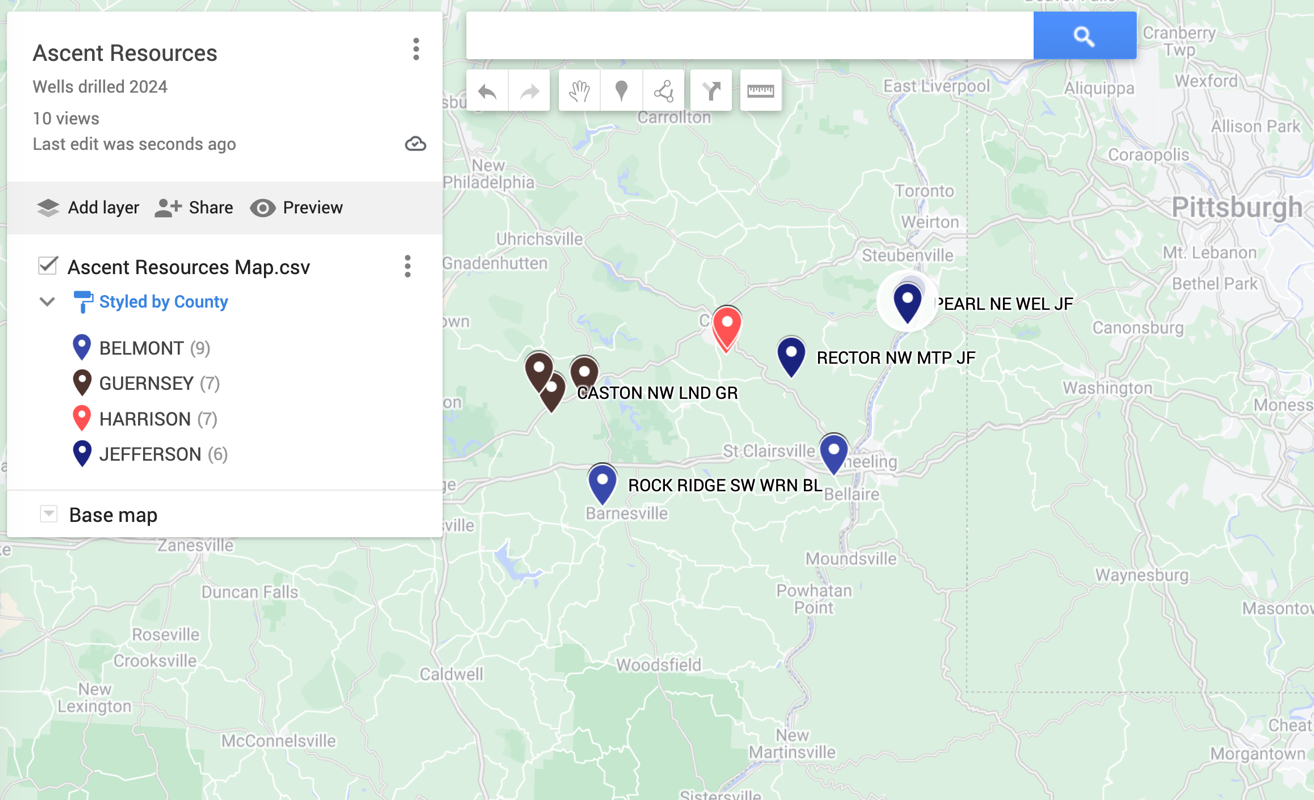This screenshot has width=1314, height=800.
Task: Uncheck the Ascent Resources Map.csv layer
Action: point(47,266)
